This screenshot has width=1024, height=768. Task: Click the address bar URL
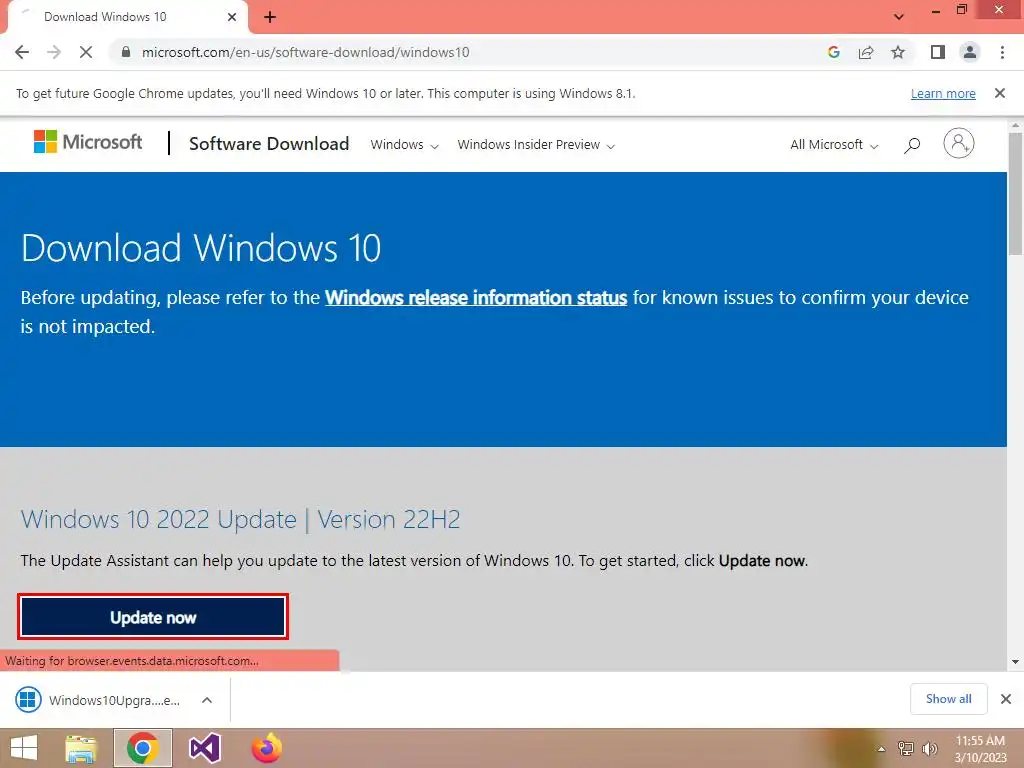click(x=306, y=52)
